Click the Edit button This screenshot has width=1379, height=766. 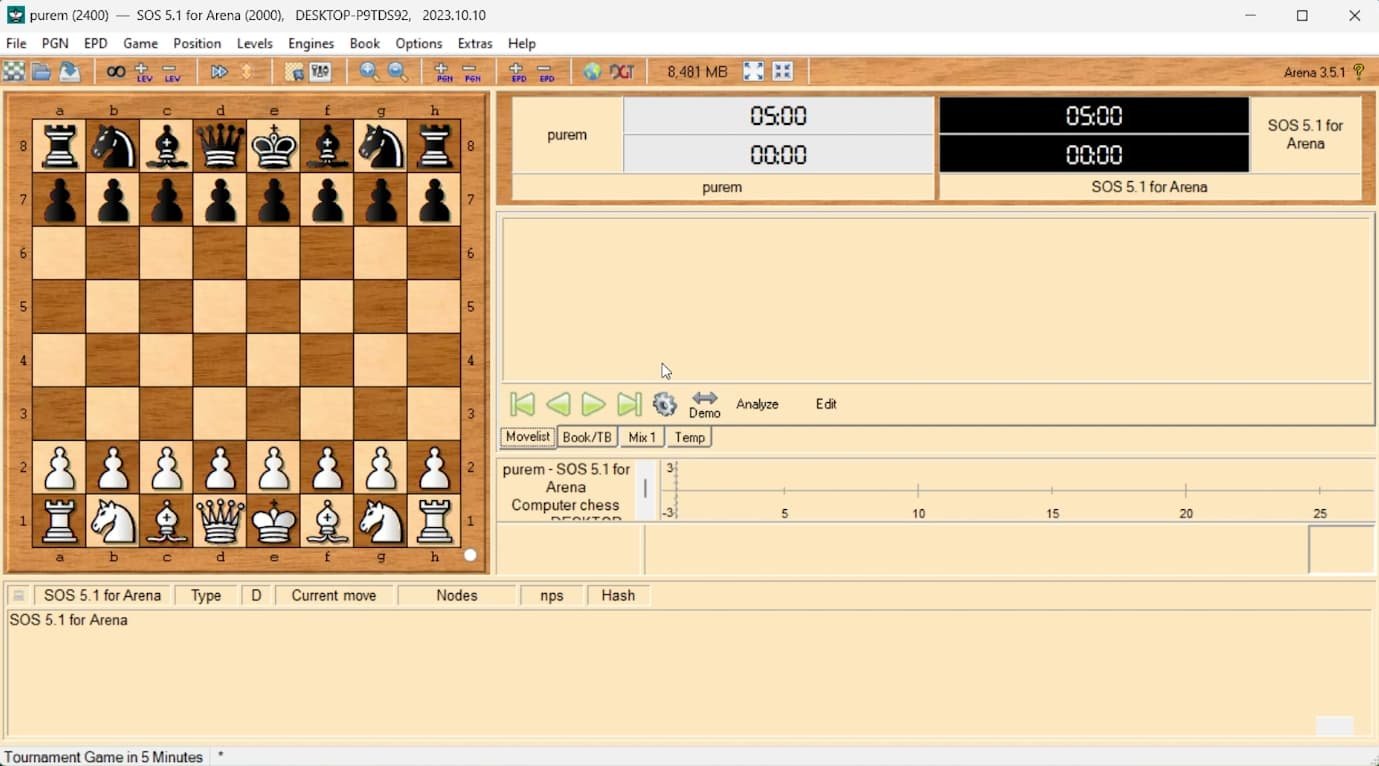tap(826, 404)
